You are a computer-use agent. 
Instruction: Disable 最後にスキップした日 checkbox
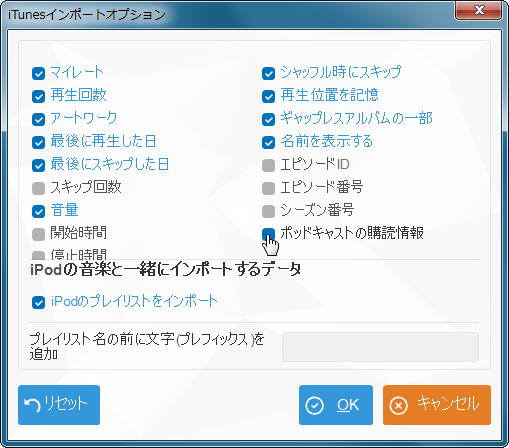coord(38,166)
